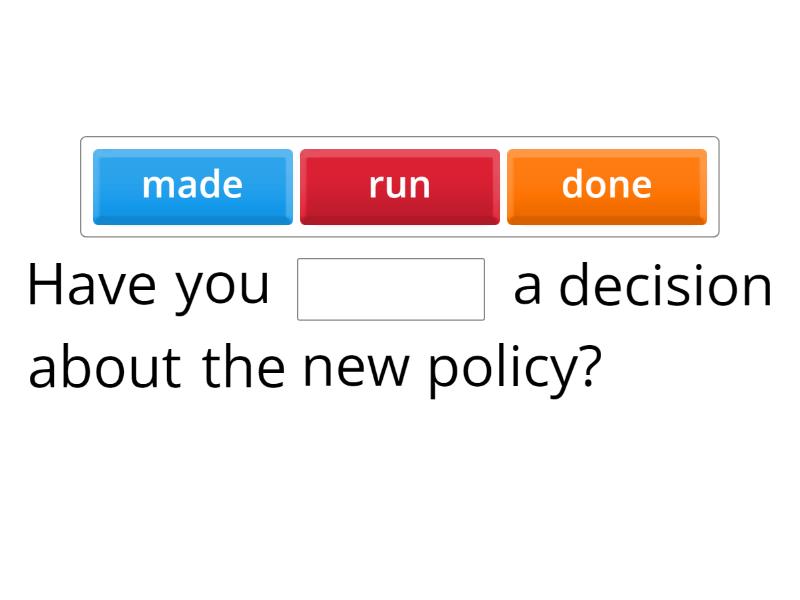Click the blank after "Have you"
The height and width of the screenshot is (600, 800).
(391, 289)
